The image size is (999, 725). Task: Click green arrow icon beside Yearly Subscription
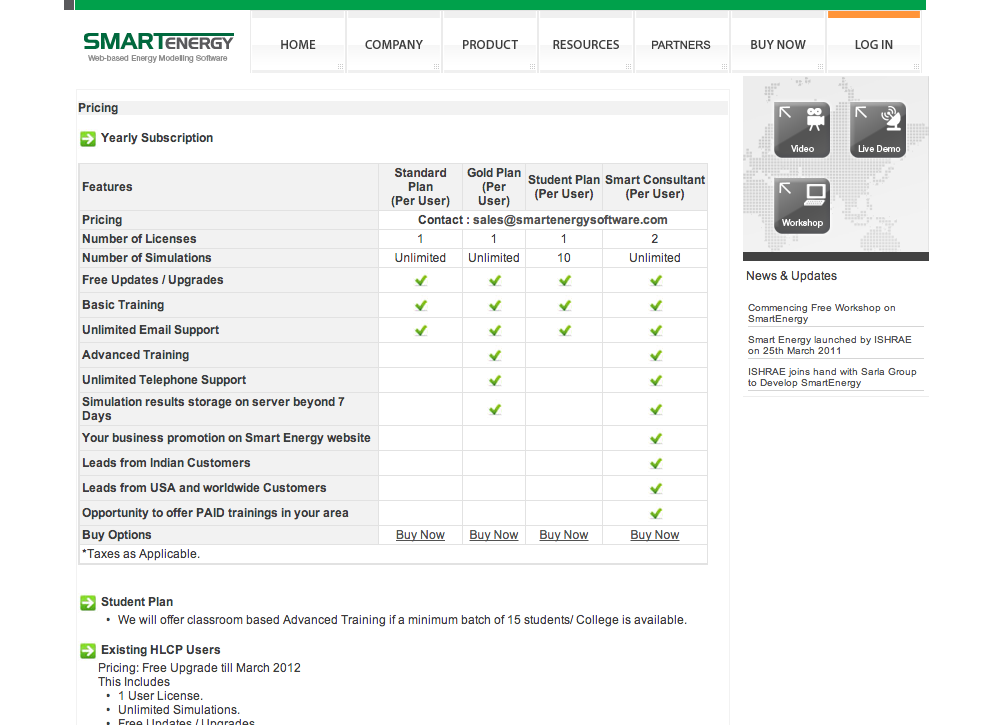88,138
